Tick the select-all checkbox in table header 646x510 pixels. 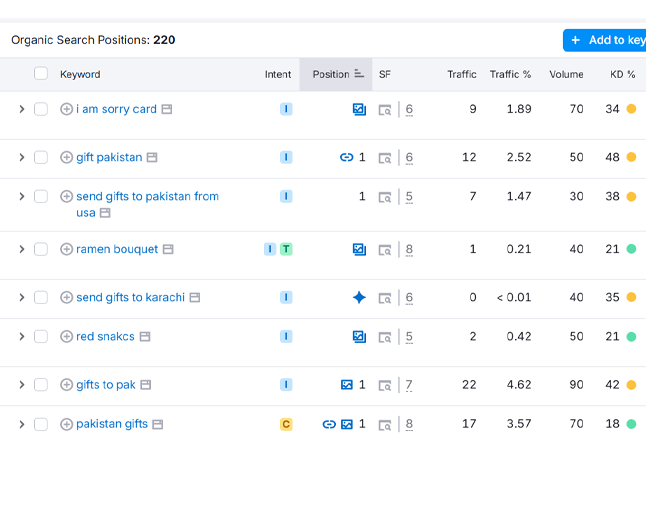[x=41, y=74]
